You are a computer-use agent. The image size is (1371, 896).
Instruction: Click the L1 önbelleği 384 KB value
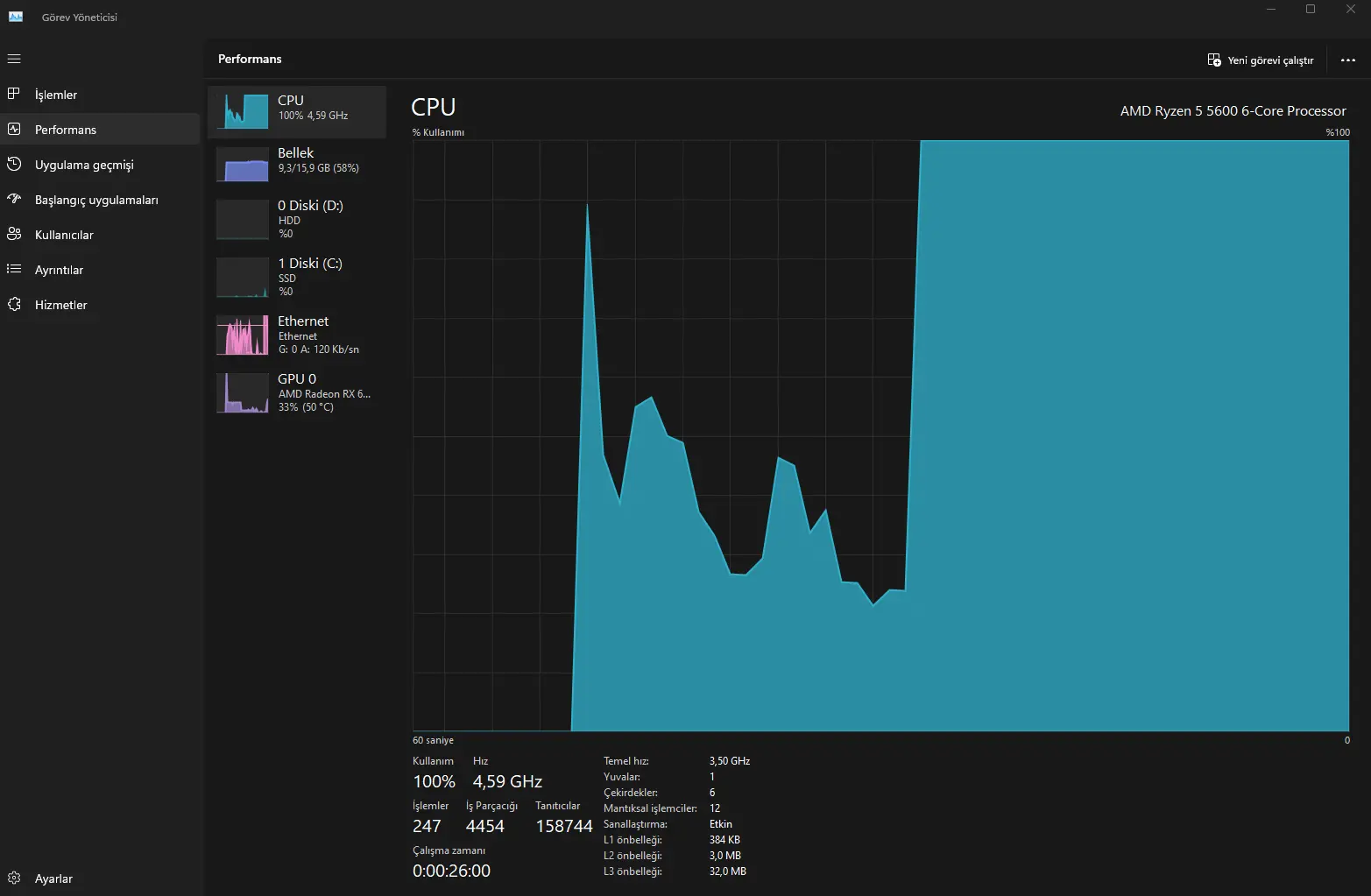point(724,840)
